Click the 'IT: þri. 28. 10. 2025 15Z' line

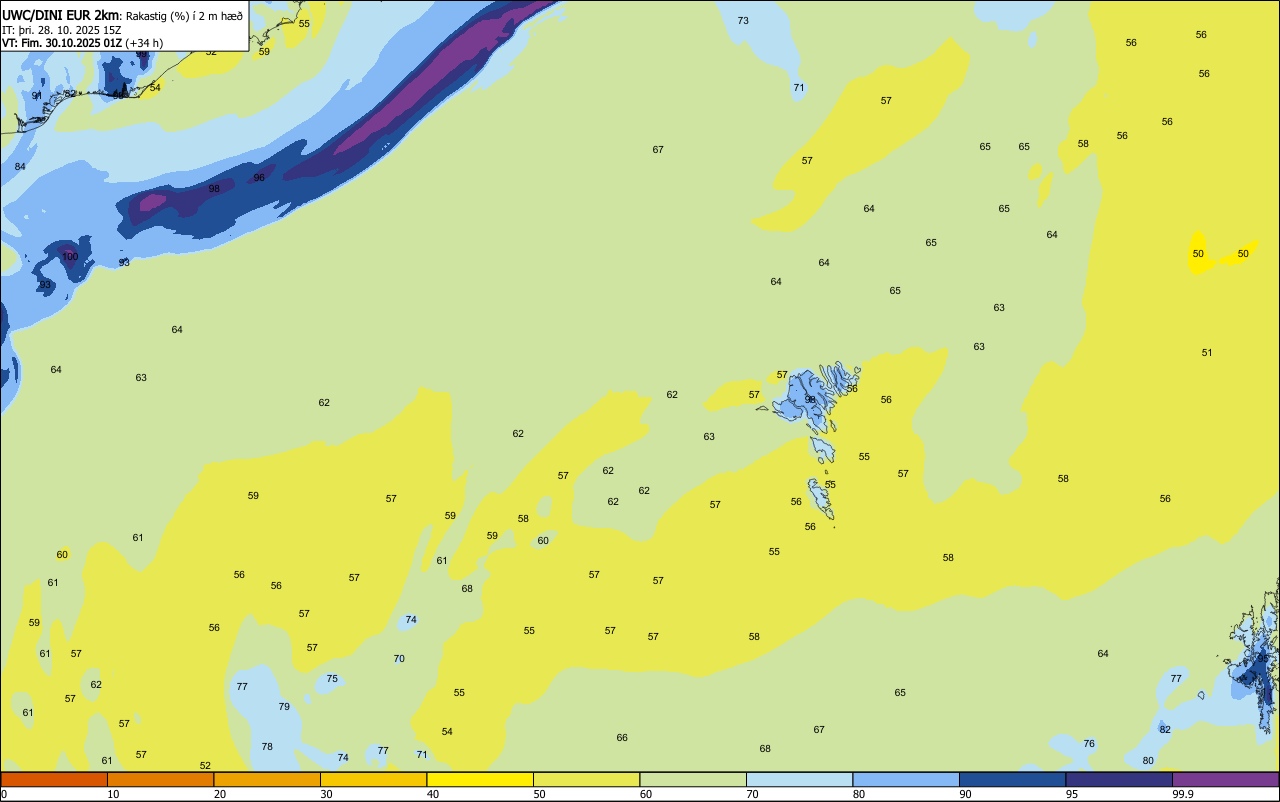[62, 30]
